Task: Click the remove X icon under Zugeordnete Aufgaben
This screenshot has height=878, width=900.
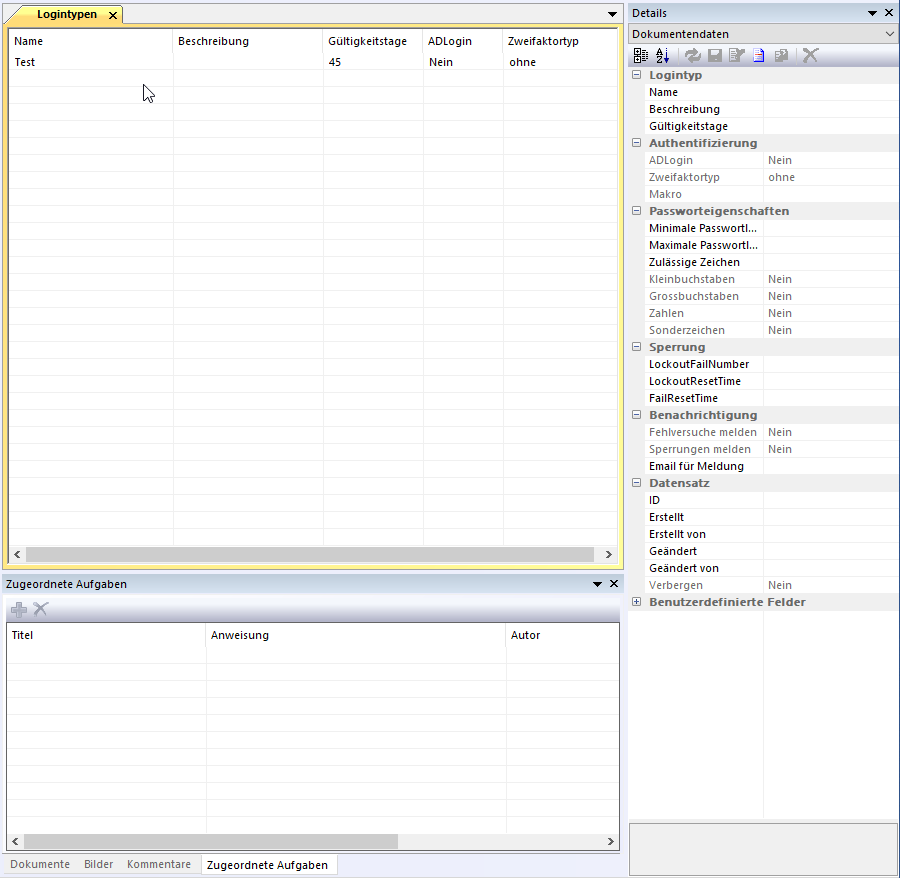Action: coord(41,609)
